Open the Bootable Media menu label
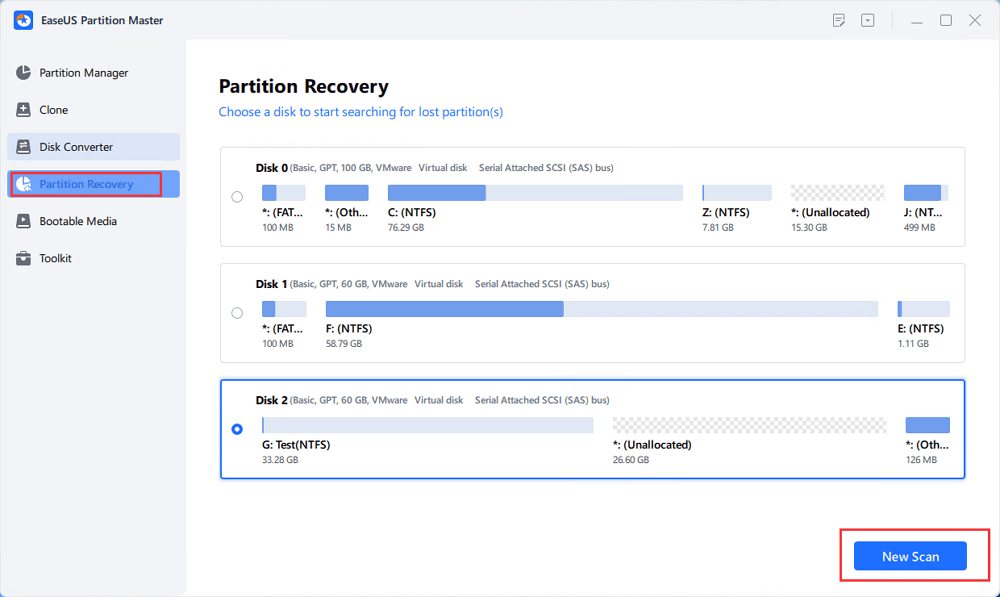 coord(78,221)
